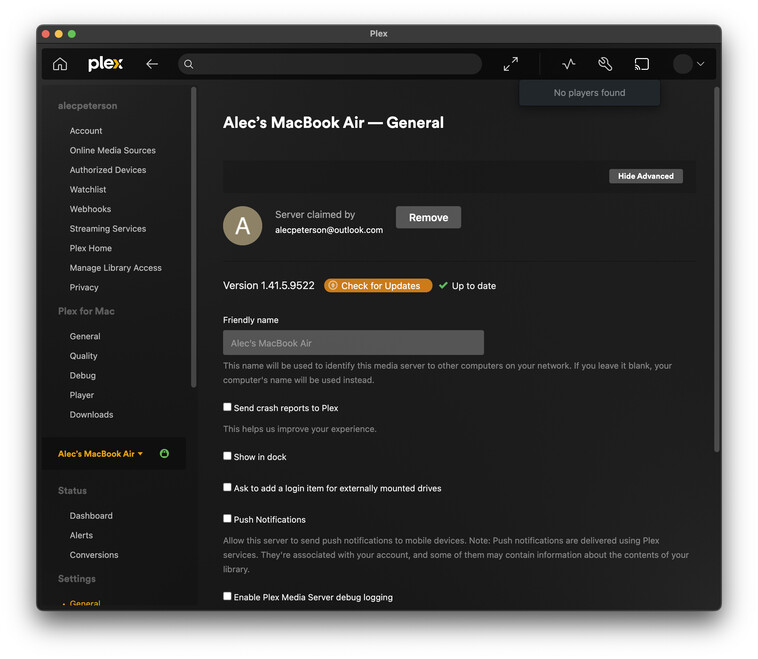Click the Cast player icon

point(641,64)
